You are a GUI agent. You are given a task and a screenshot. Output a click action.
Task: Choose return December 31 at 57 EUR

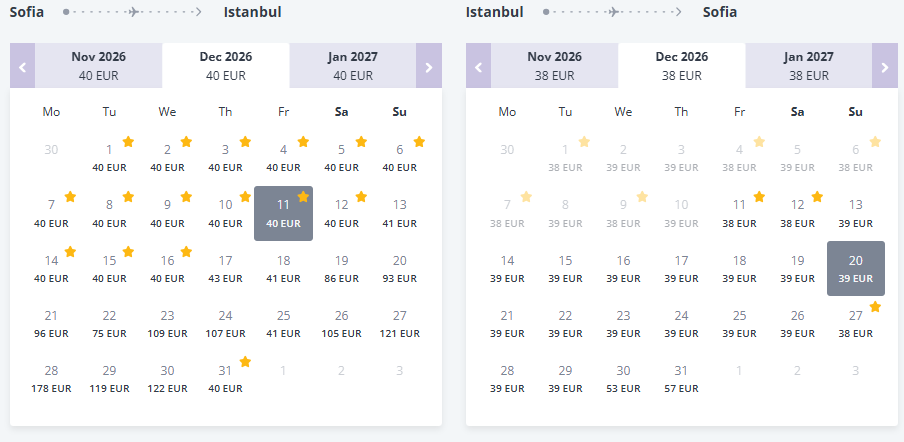681,379
